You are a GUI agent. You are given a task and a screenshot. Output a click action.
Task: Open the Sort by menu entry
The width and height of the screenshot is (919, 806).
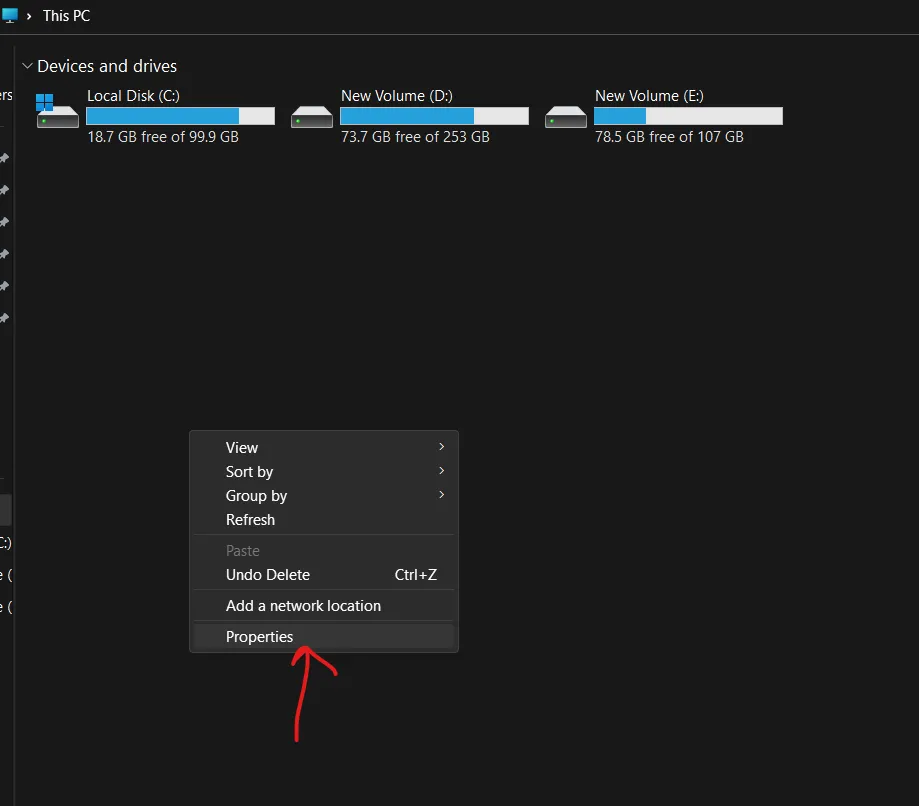pos(249,472)
